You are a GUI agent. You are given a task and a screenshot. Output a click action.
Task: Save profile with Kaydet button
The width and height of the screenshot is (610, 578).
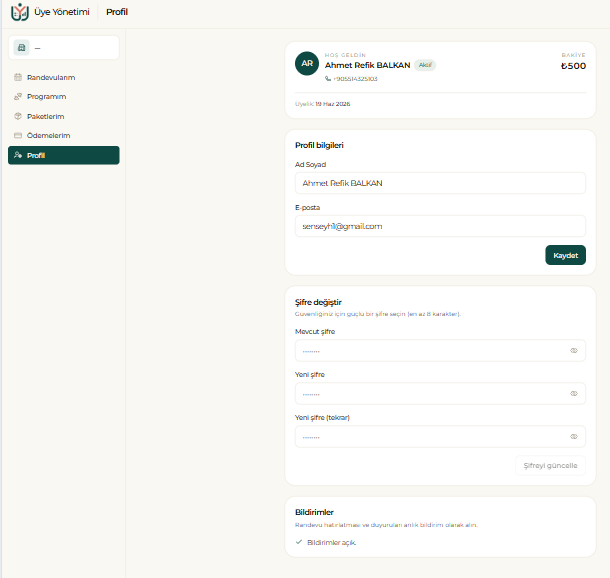pyautogui.click(x=565, y=255)
